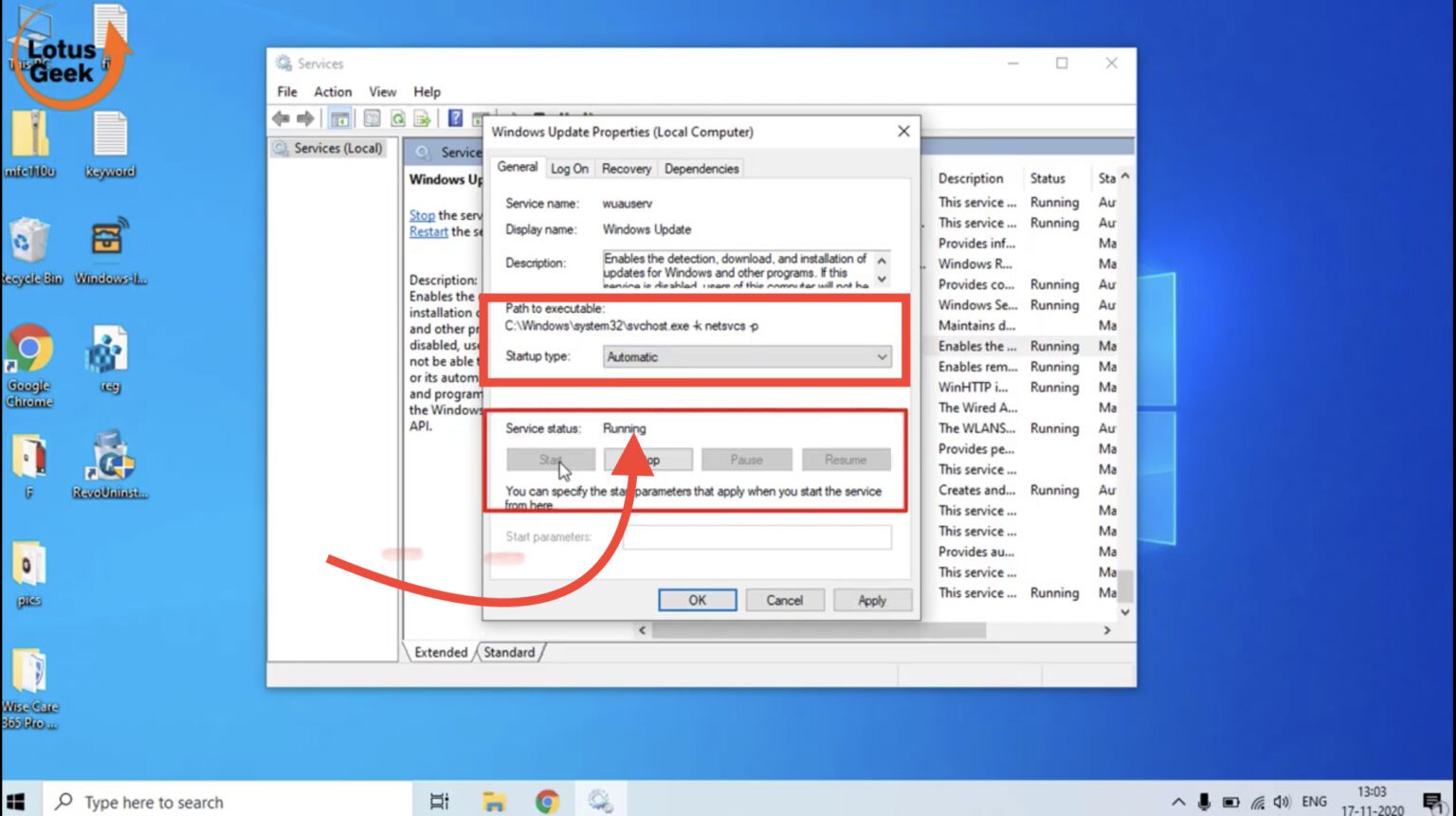Click the Windows search box in taskbar
1456x816 pixels.
[x=227, y=802]
